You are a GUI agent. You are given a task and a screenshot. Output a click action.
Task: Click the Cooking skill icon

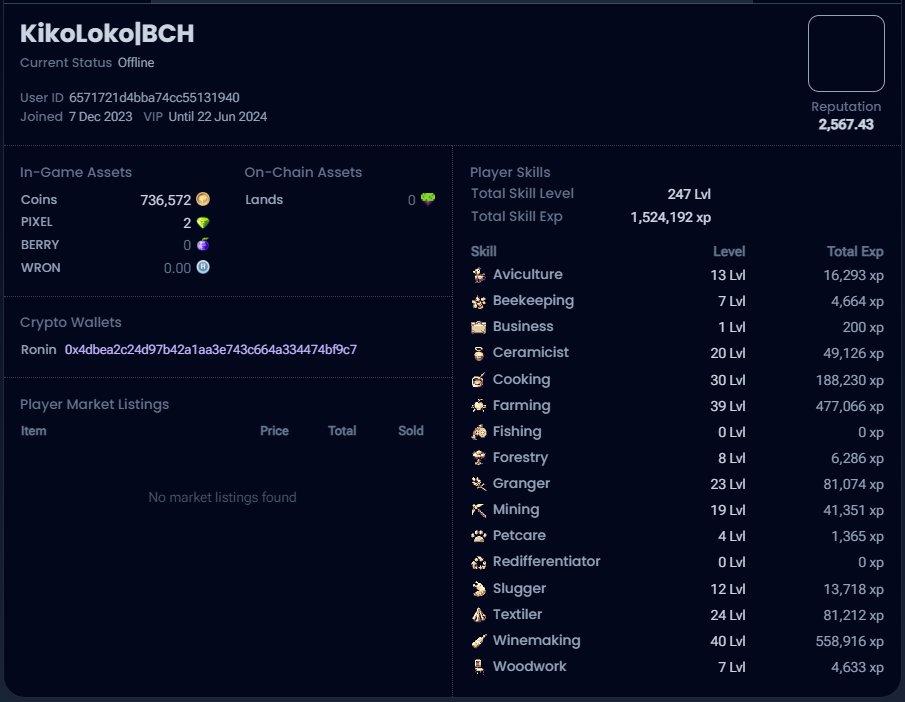(x=478, y=380)
